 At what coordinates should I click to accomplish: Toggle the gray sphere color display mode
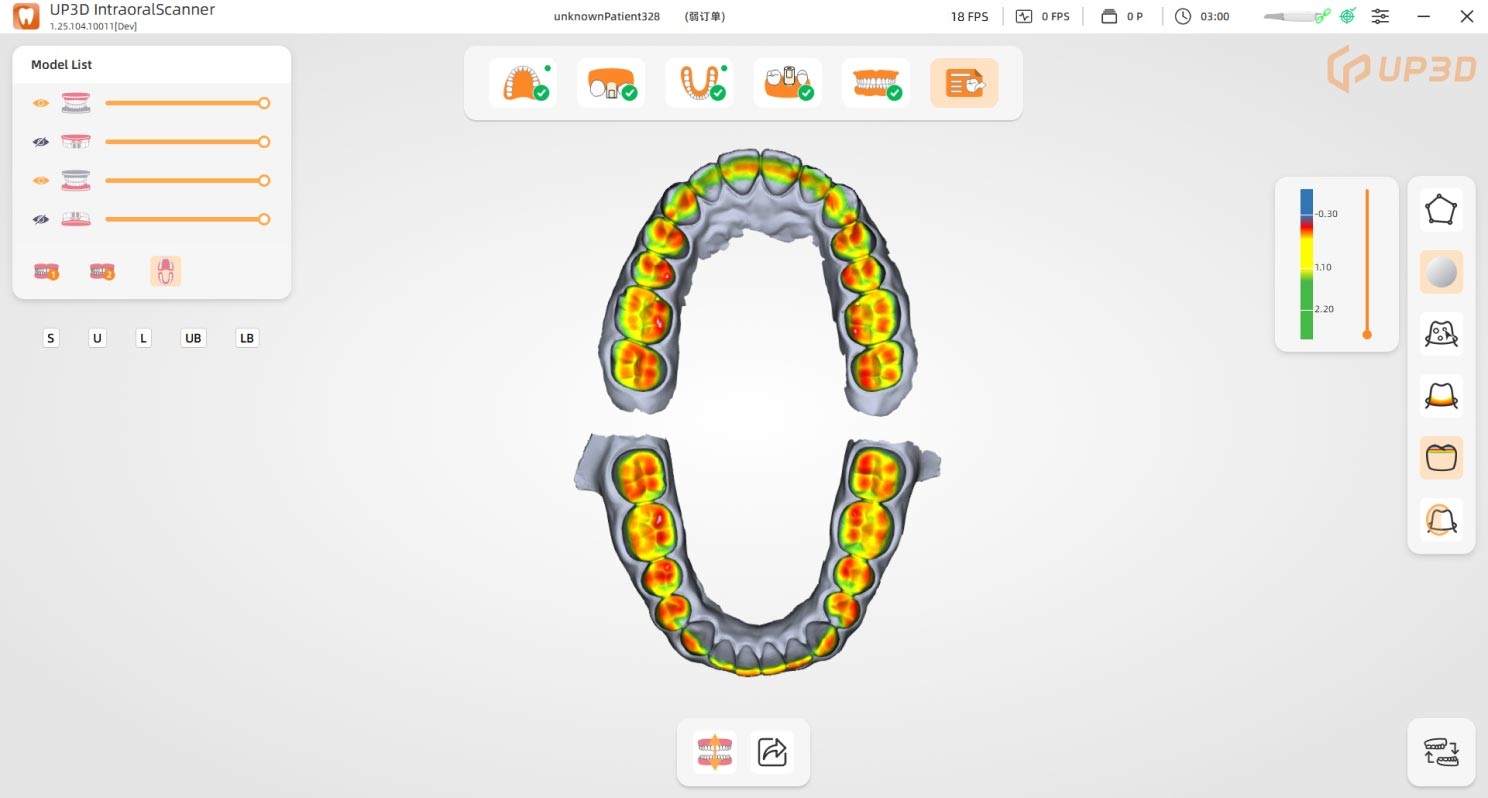pyautogui.click(x=1441, y=272)
